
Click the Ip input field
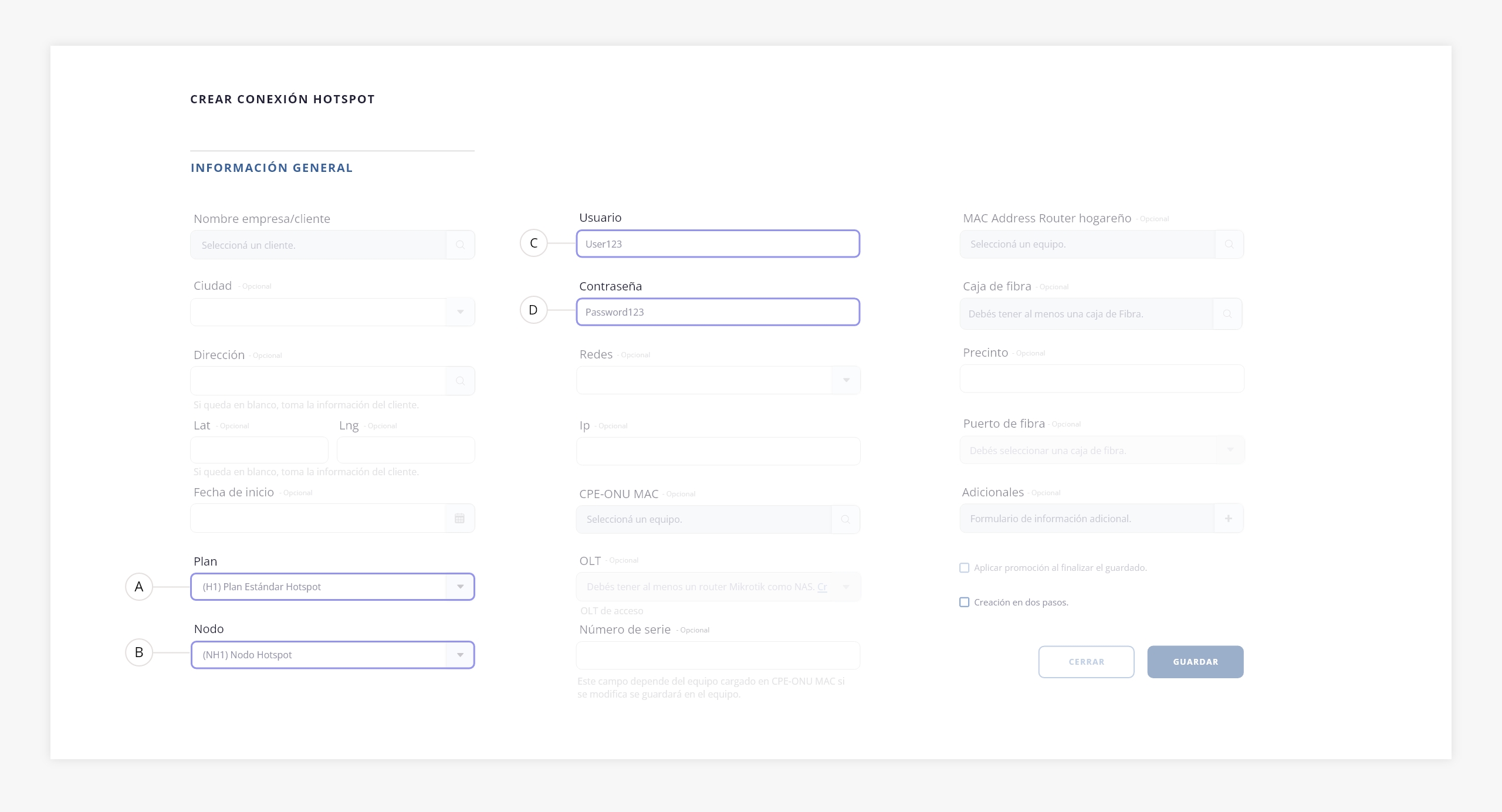[718, 451]
